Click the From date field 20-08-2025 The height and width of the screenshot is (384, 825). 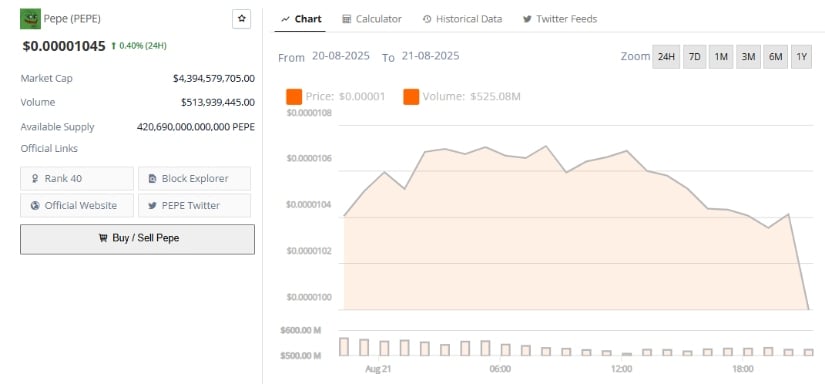[341, 56]
